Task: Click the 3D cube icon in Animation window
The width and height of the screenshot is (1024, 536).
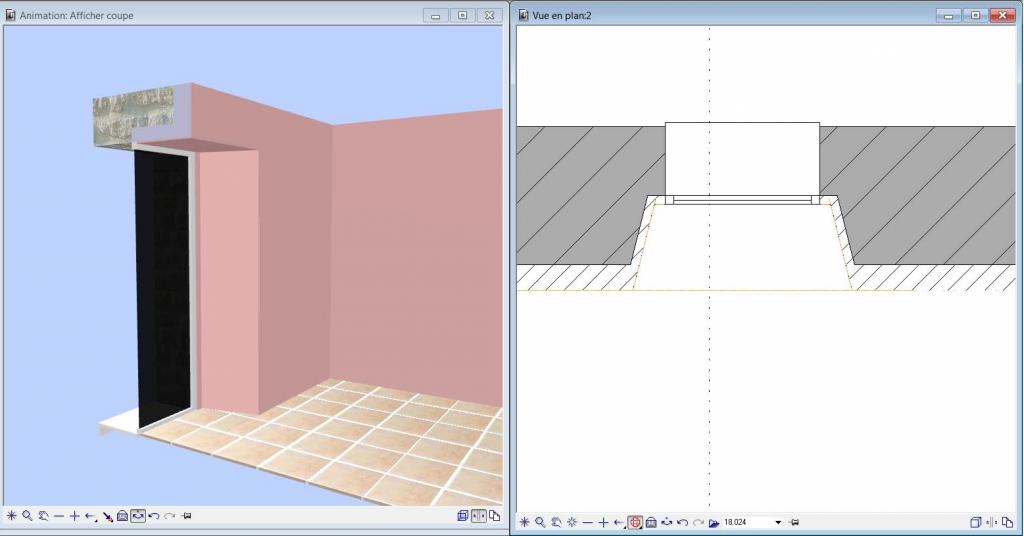Action: tap(463, 516)
